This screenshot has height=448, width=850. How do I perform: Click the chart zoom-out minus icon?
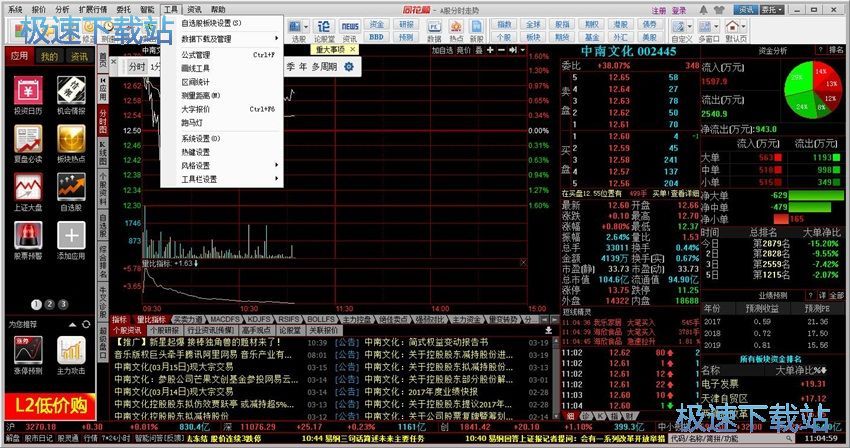(501, 50)
